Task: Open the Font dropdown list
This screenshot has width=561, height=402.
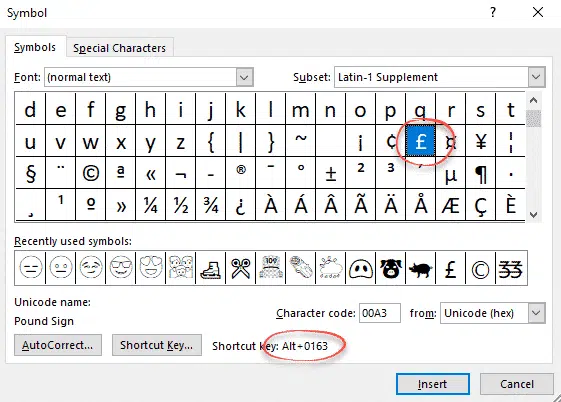Action: pyautogui.click(x=244, y=77)
